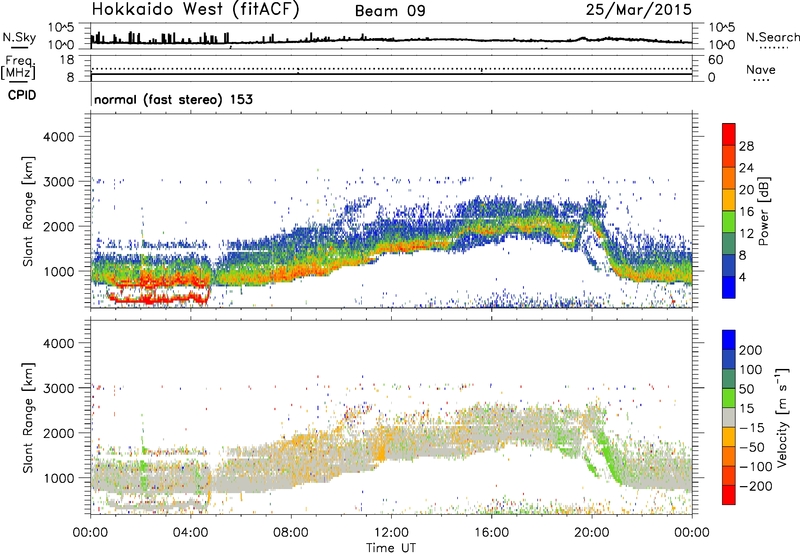Click 'normal (fast stereo) 153' text

173,99
